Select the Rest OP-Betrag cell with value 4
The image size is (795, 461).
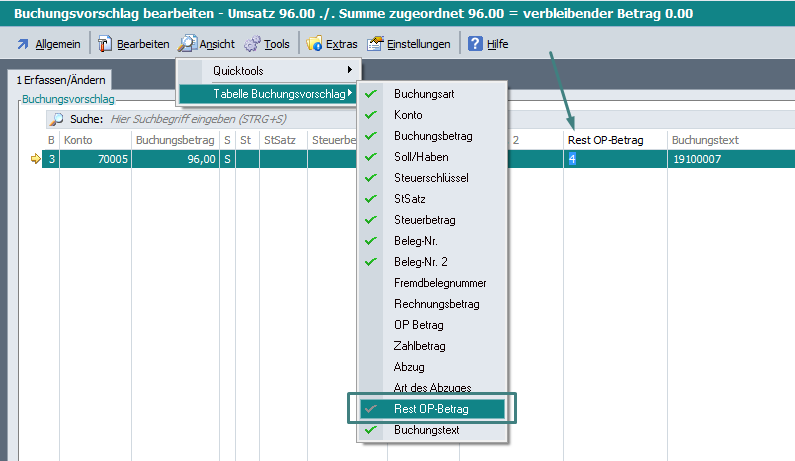(614, 159)
